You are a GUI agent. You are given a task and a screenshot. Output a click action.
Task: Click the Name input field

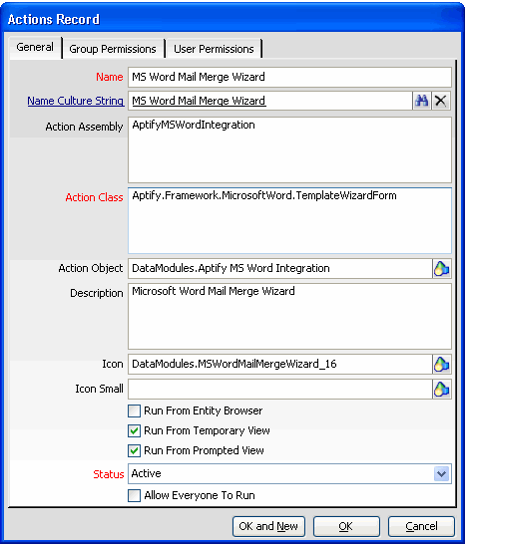(289, 77)
